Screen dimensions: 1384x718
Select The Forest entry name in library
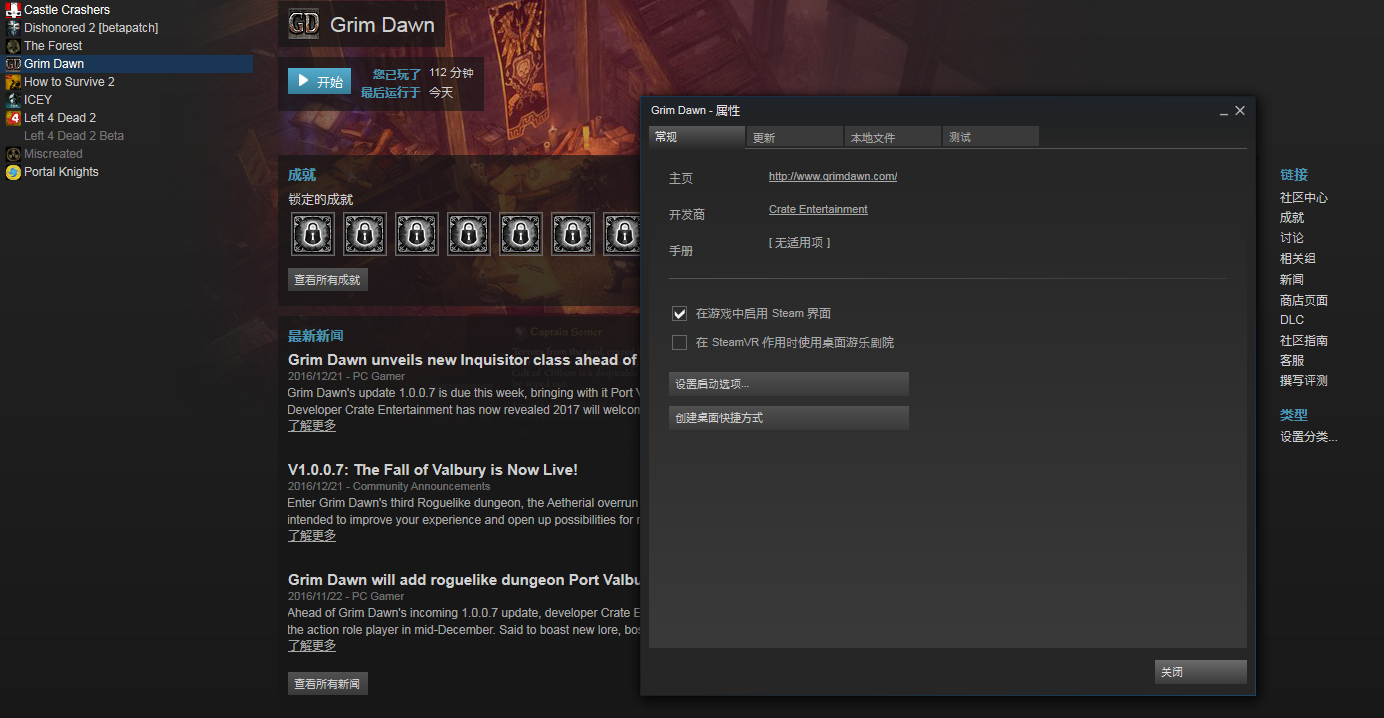[x=53, y=46]
